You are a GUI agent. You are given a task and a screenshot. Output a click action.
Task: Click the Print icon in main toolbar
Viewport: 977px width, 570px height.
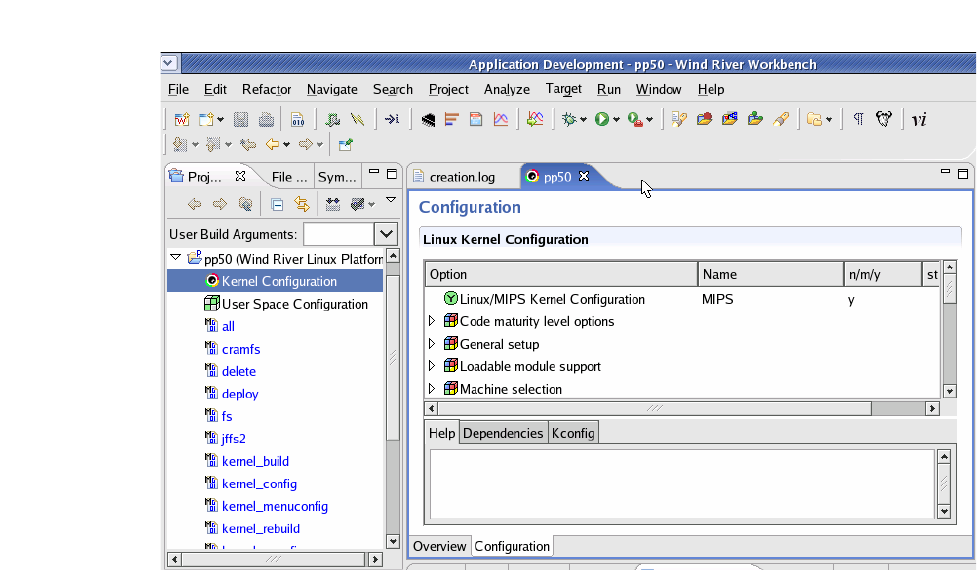(x=266, y=119)
